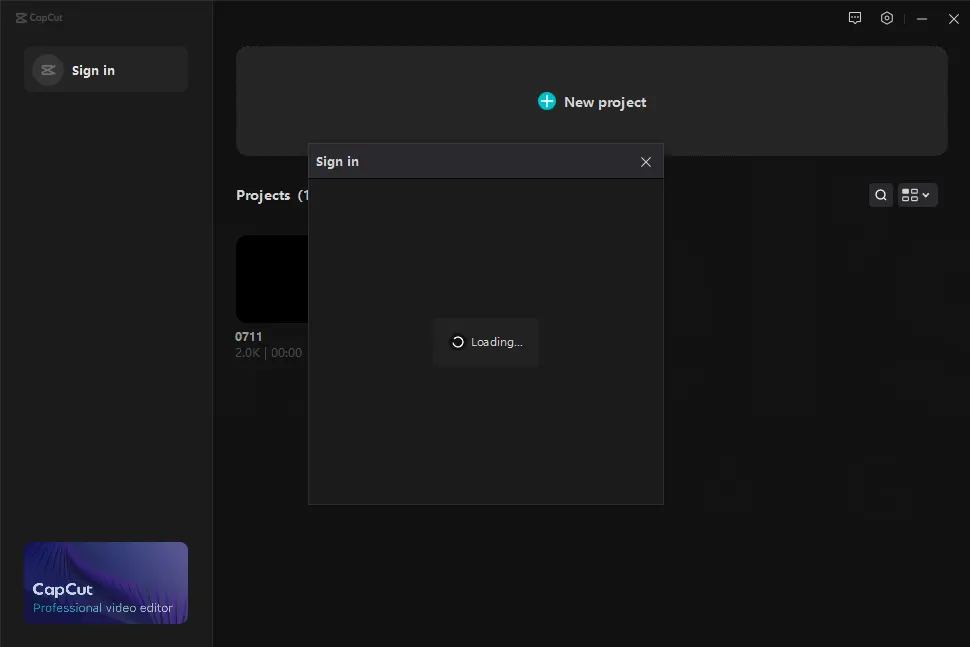This screenshot has height=647, width=970.
Task: Close the CapCut window
Action: (953, 19)
